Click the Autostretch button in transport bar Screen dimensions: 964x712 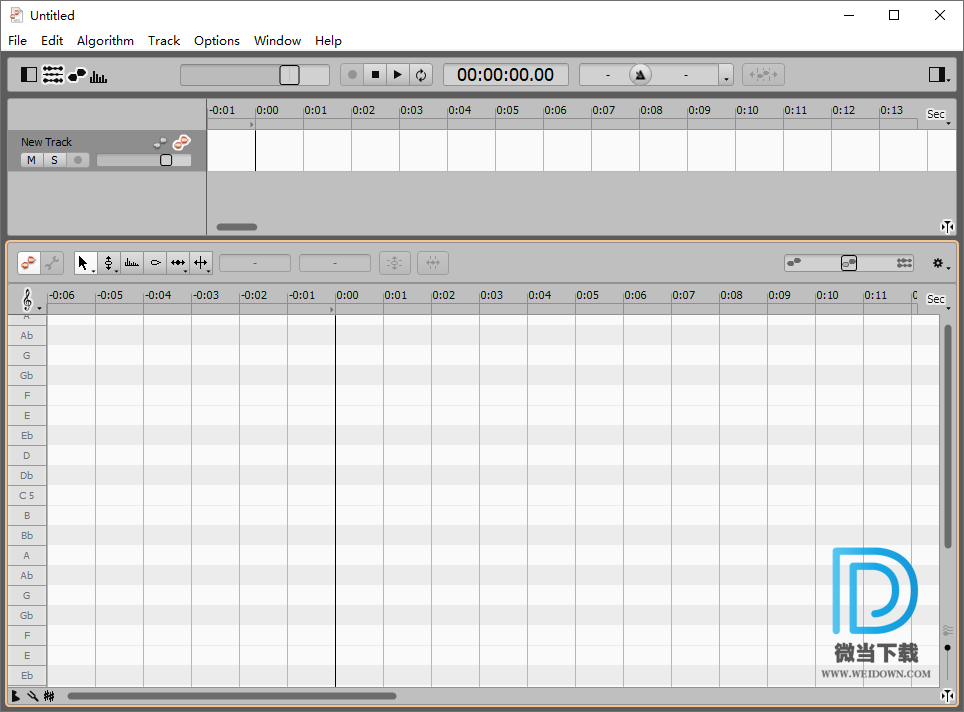coord(764,74)
